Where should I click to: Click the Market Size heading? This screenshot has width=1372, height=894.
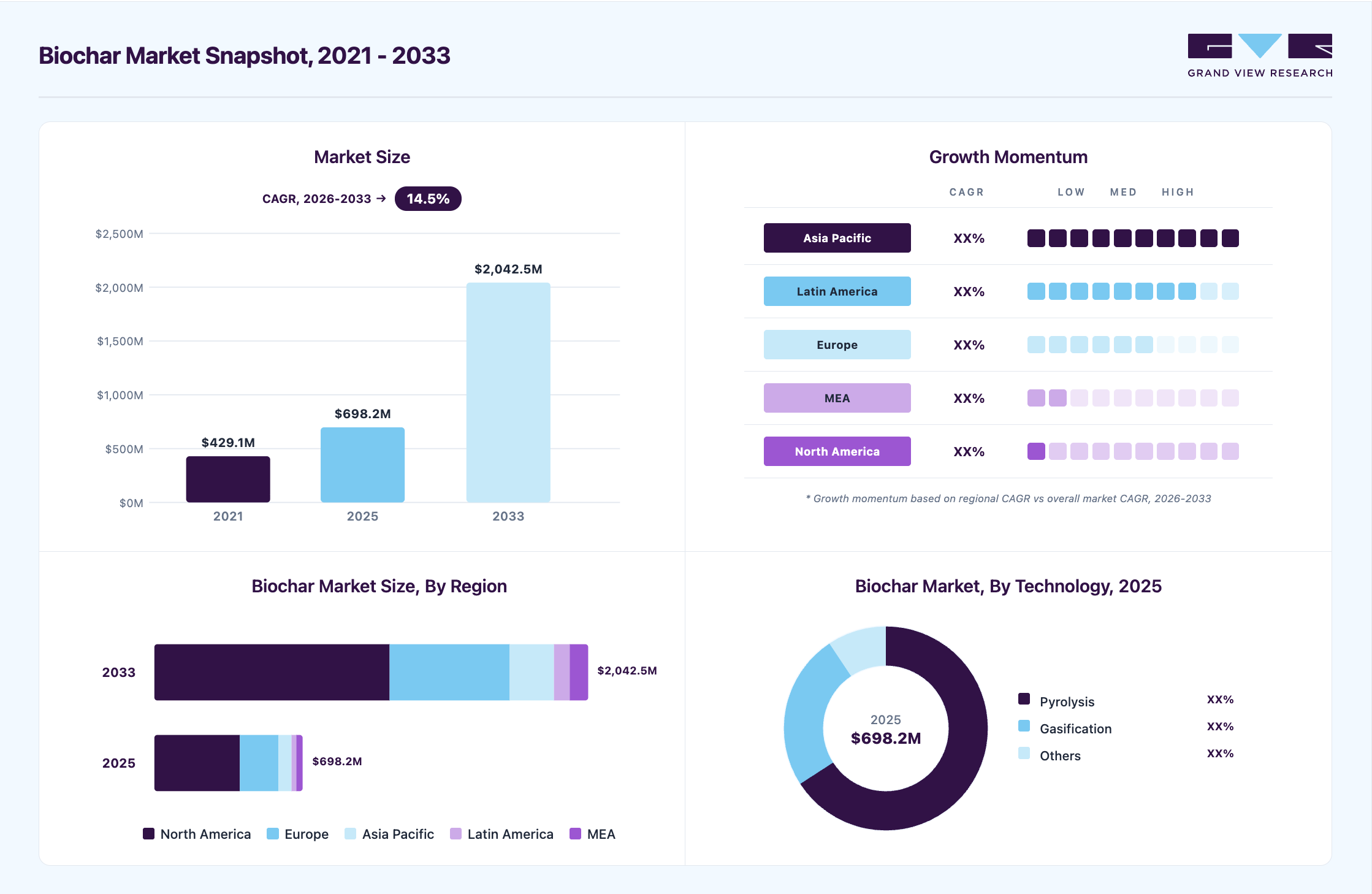[x=362, y=157]
